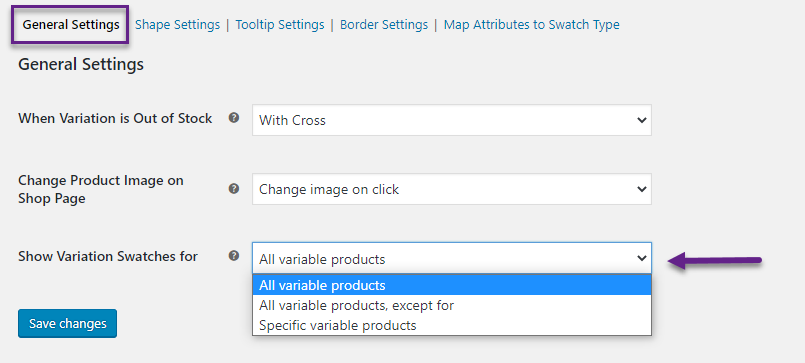Click the Change Product Image on Shop Page label
This screenshot has width=805, height=363.
point(101,189)
